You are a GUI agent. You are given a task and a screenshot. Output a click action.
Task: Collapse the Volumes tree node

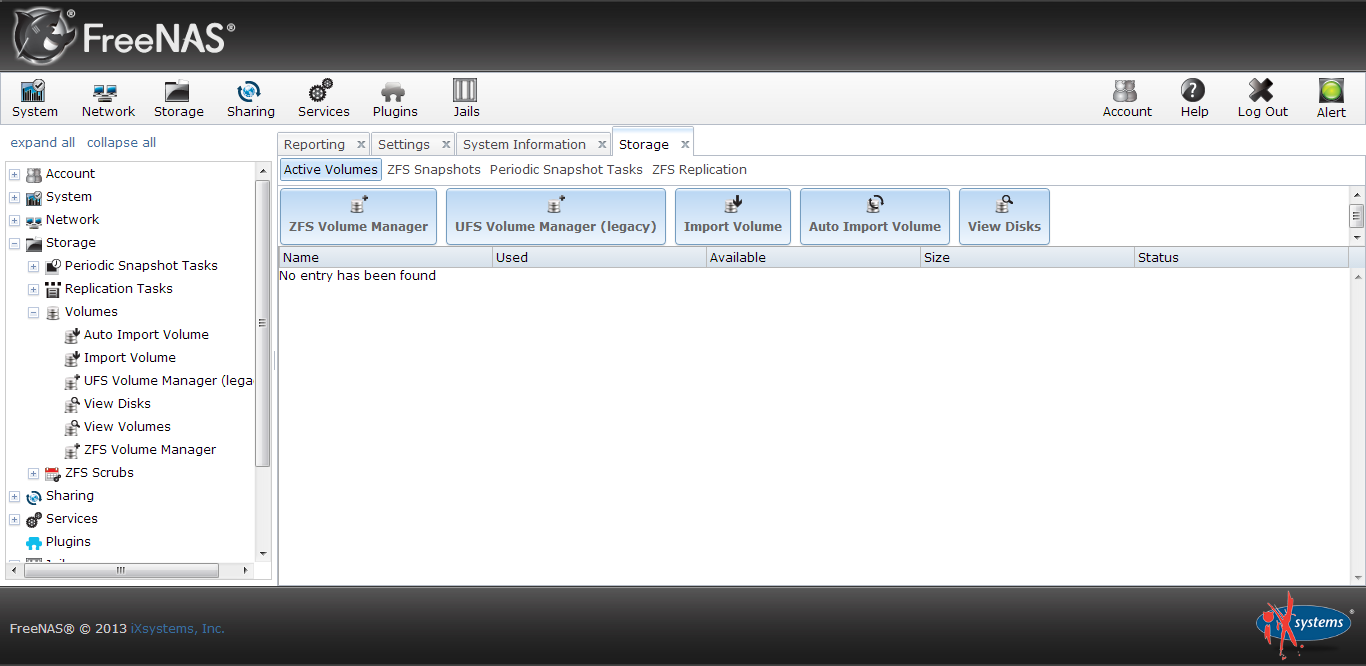34,312
